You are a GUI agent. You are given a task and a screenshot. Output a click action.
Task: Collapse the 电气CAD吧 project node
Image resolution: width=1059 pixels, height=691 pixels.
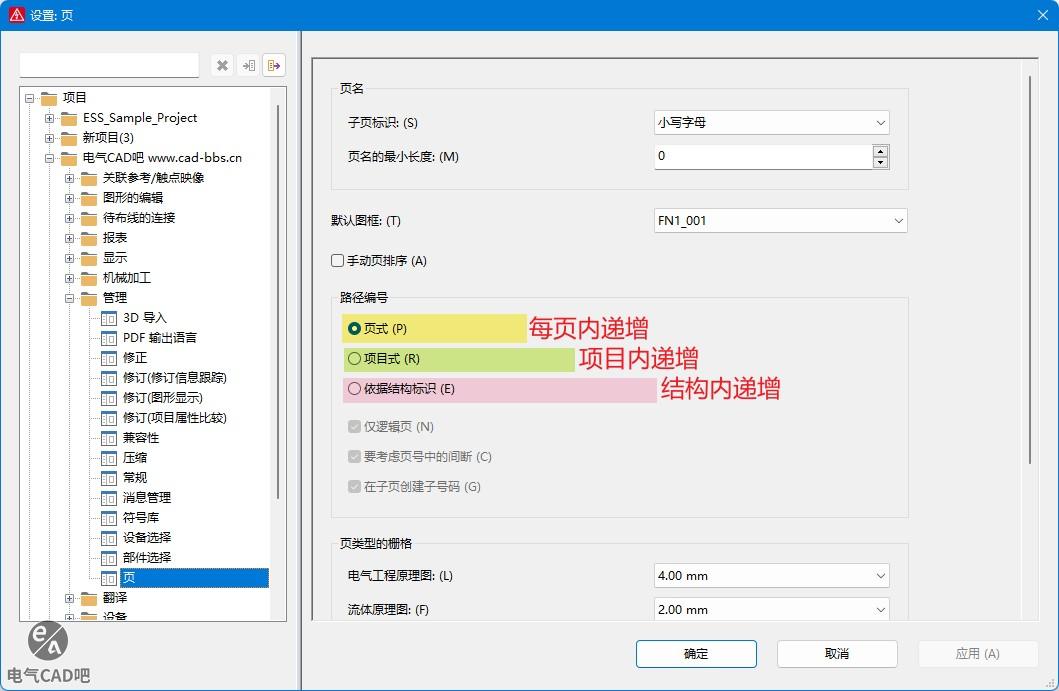click(49, 159)
